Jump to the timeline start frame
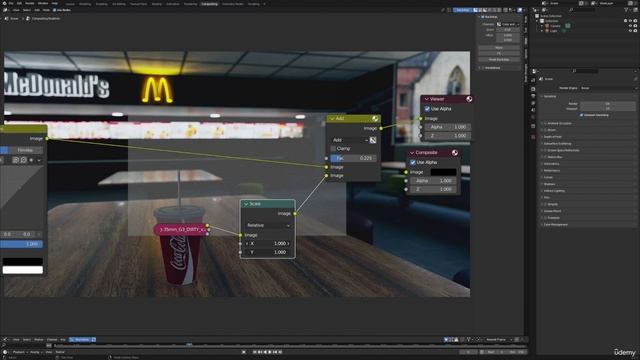The width and height of the screenshot is (640, 360). click(x=255, y=352)
